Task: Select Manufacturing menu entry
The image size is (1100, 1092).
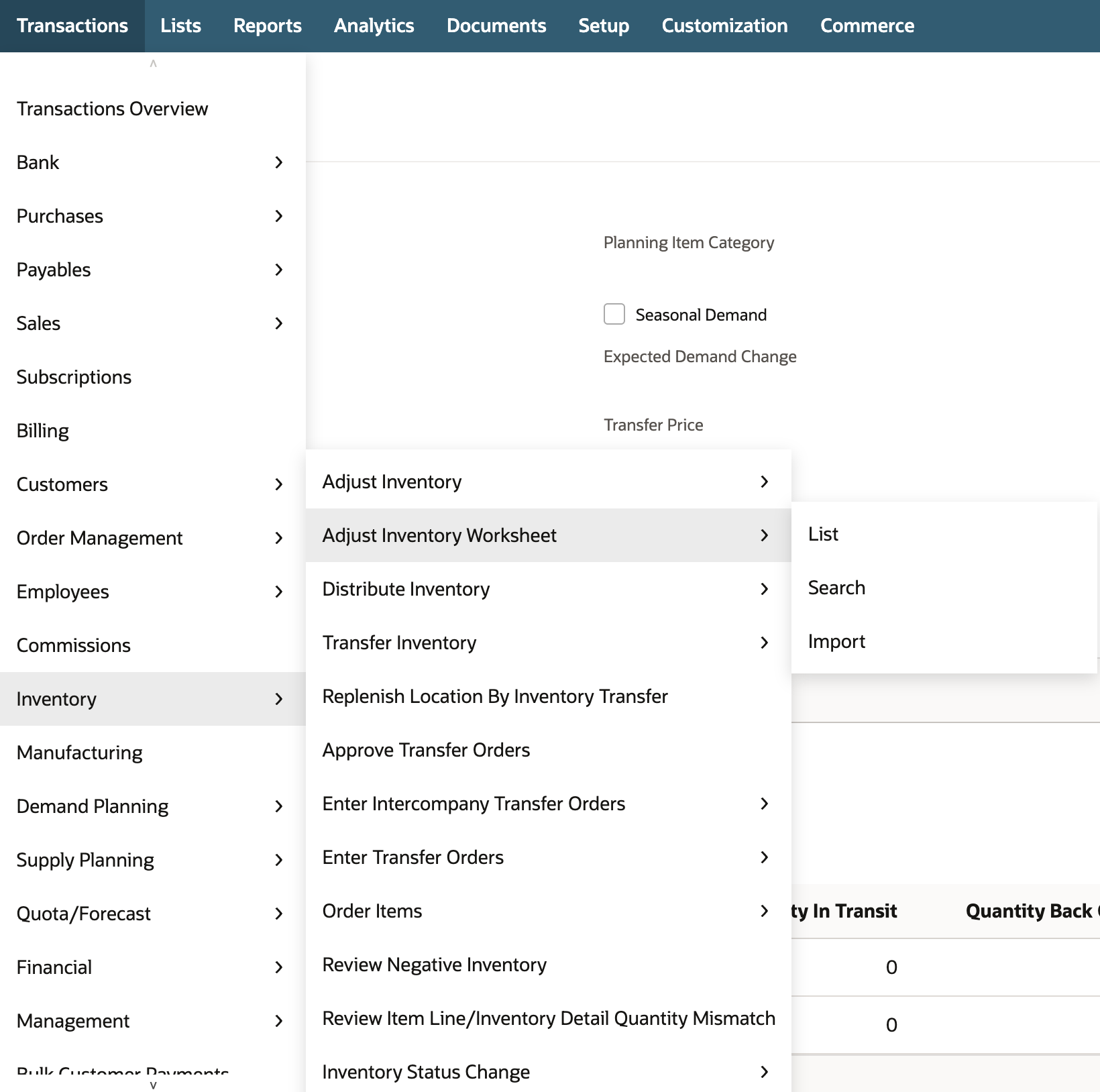Action: coord(153,753)
